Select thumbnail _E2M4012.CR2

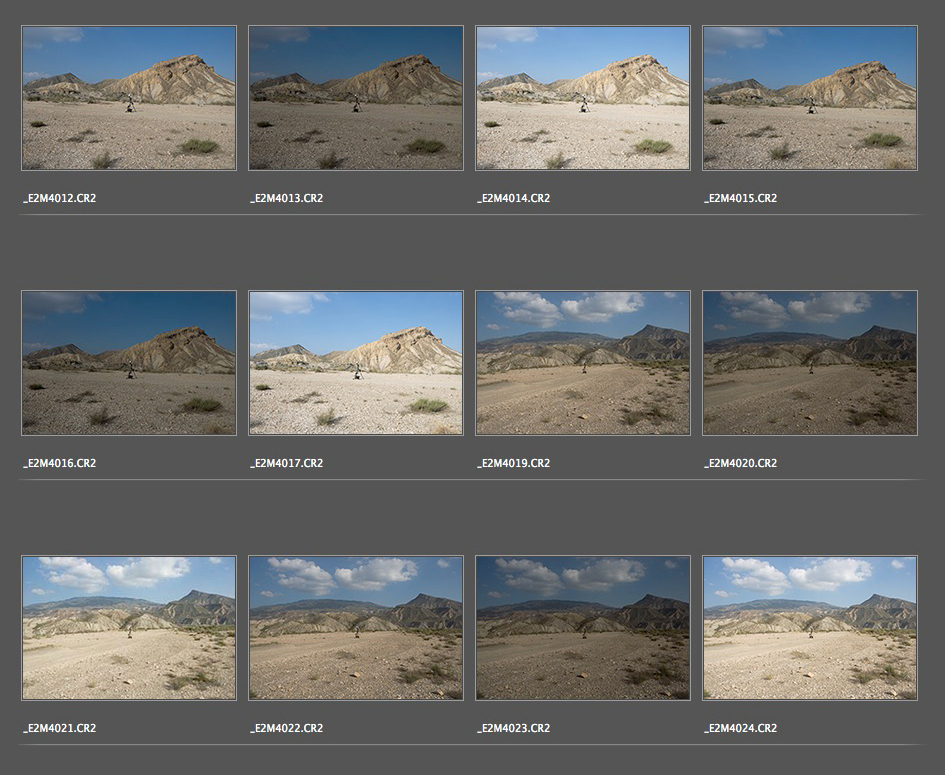129,98
